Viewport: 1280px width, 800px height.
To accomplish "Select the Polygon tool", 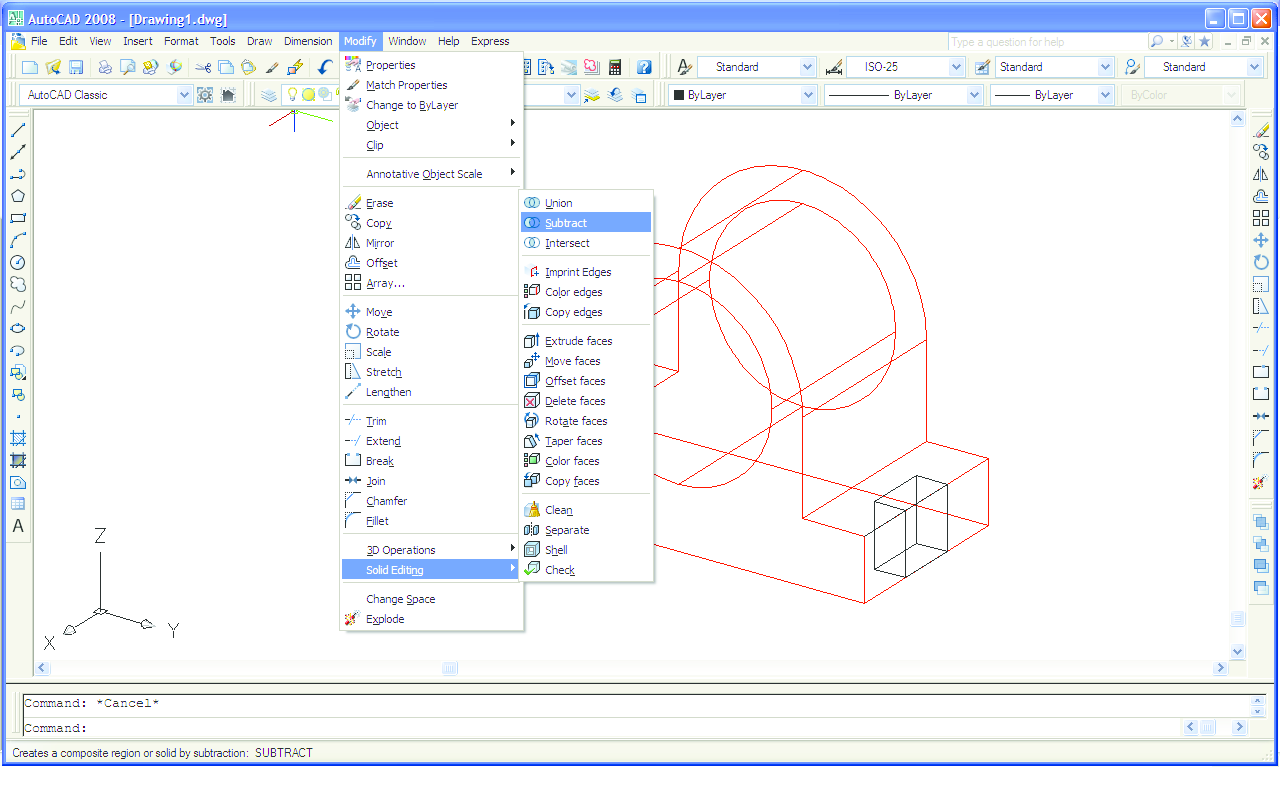I will (x=18, y=196).
